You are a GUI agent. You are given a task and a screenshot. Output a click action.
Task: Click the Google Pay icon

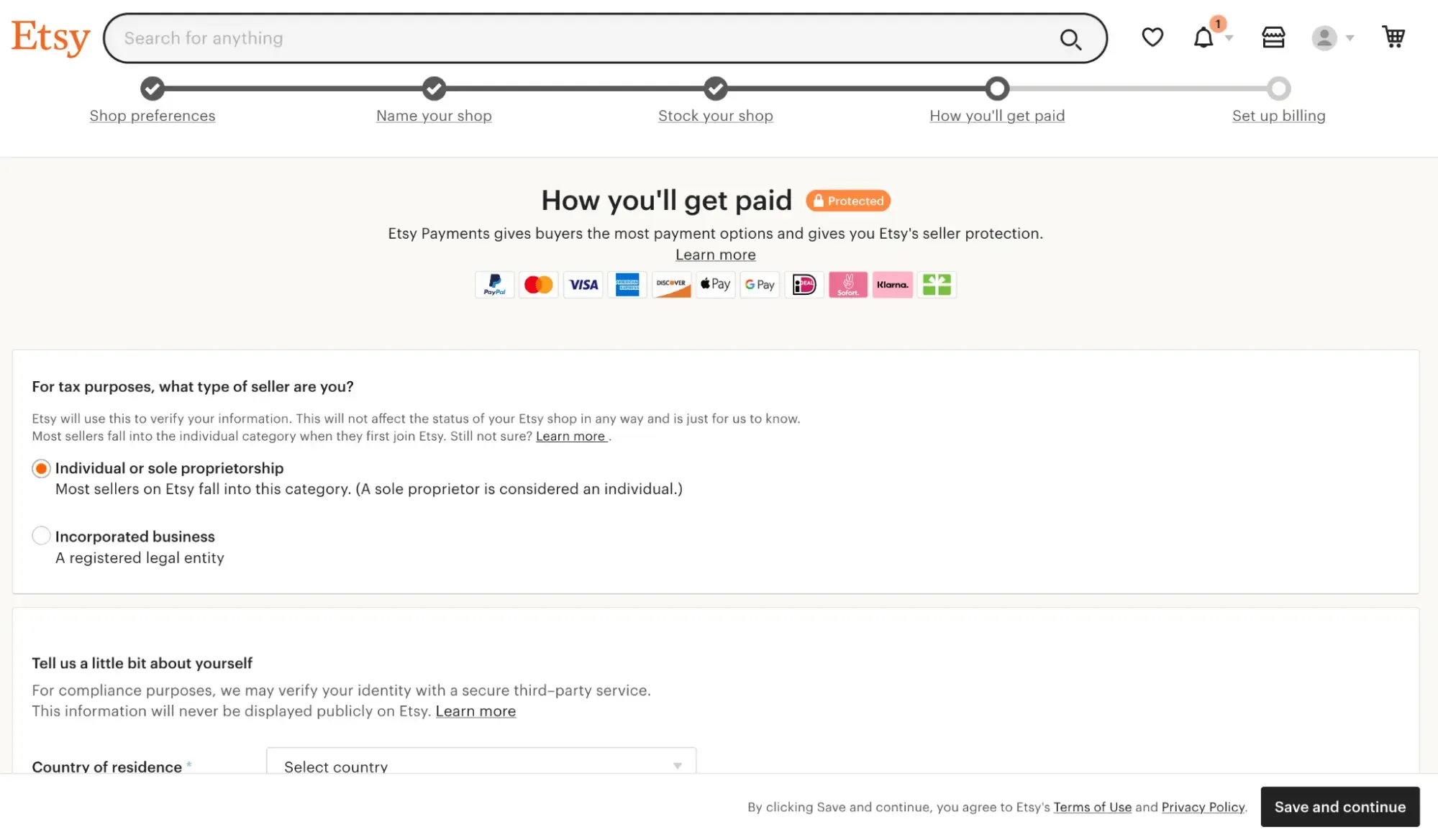point(759,284)
